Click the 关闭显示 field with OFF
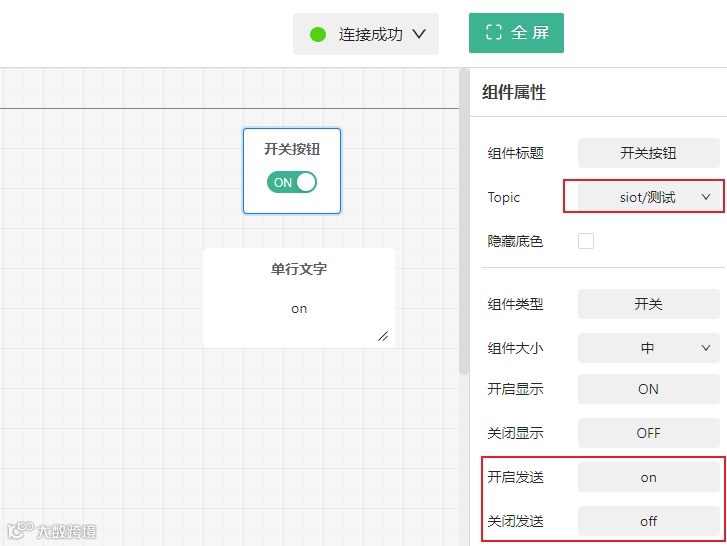727x546 pixels. [x=649, y=433]
